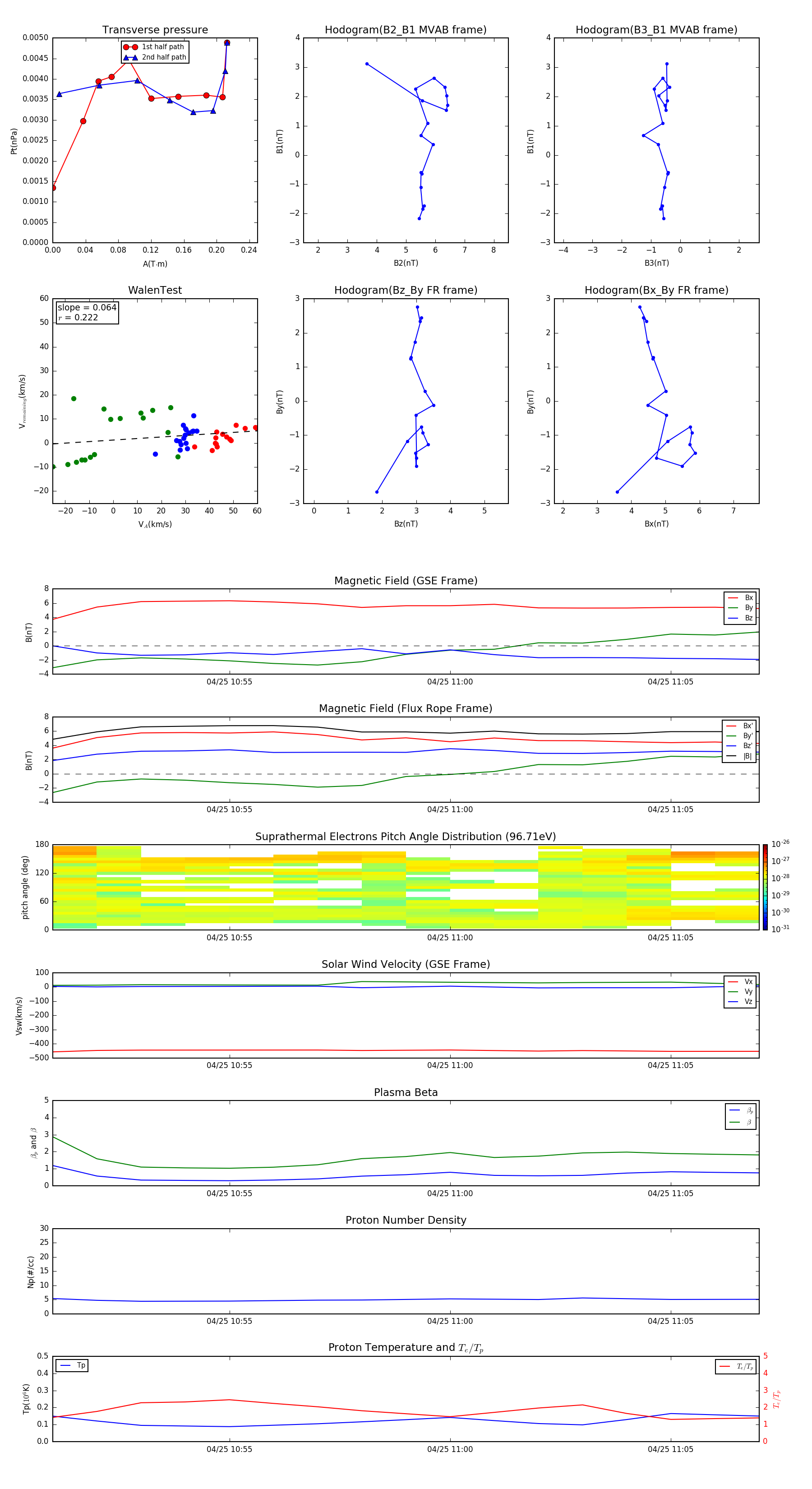The image size is (812, 1489).
Task: Click the 'Magnetic Field (Flux Rope Frame)' title
Action: [406, 709]
